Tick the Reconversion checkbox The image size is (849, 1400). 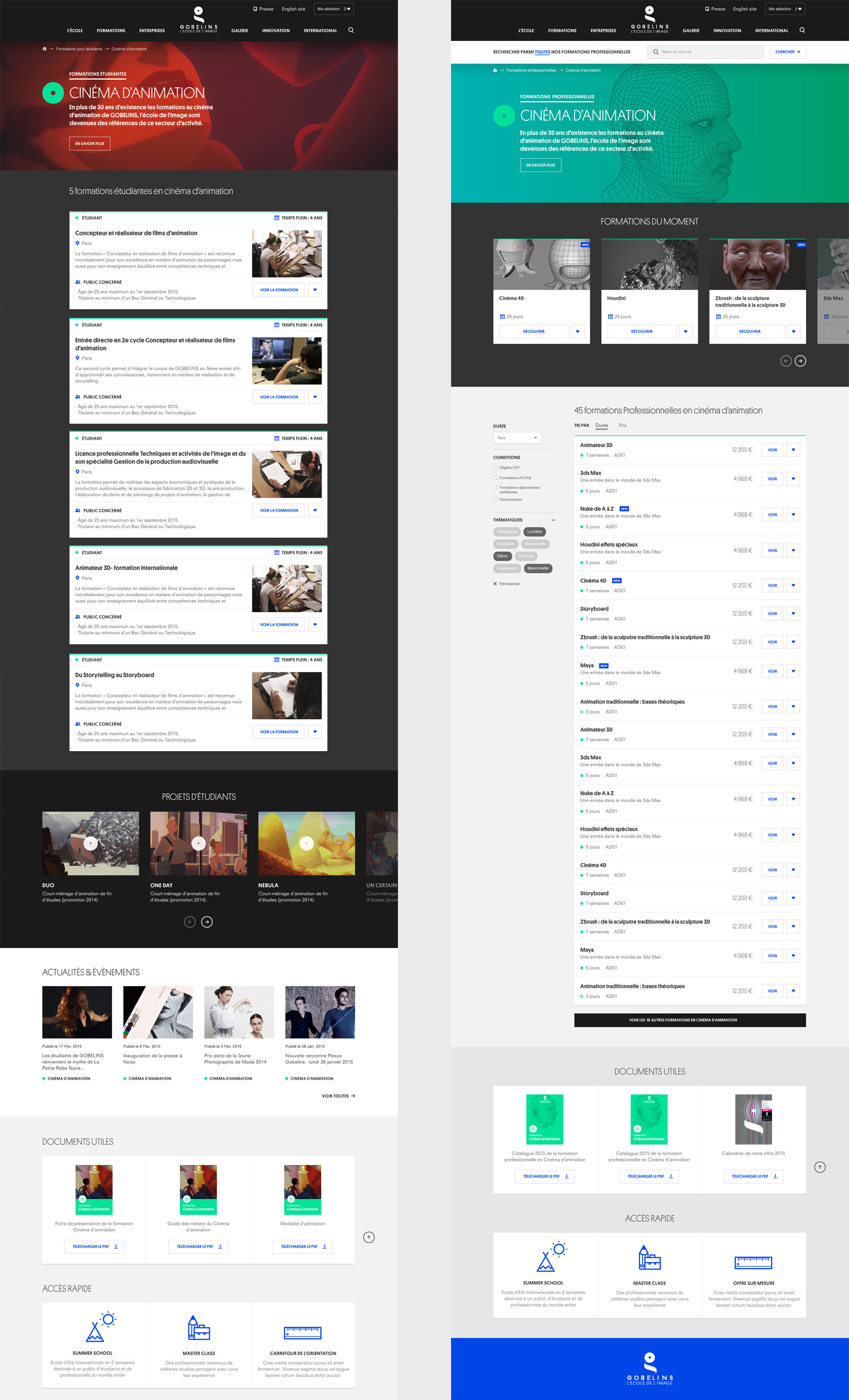(x=496, y=499)
